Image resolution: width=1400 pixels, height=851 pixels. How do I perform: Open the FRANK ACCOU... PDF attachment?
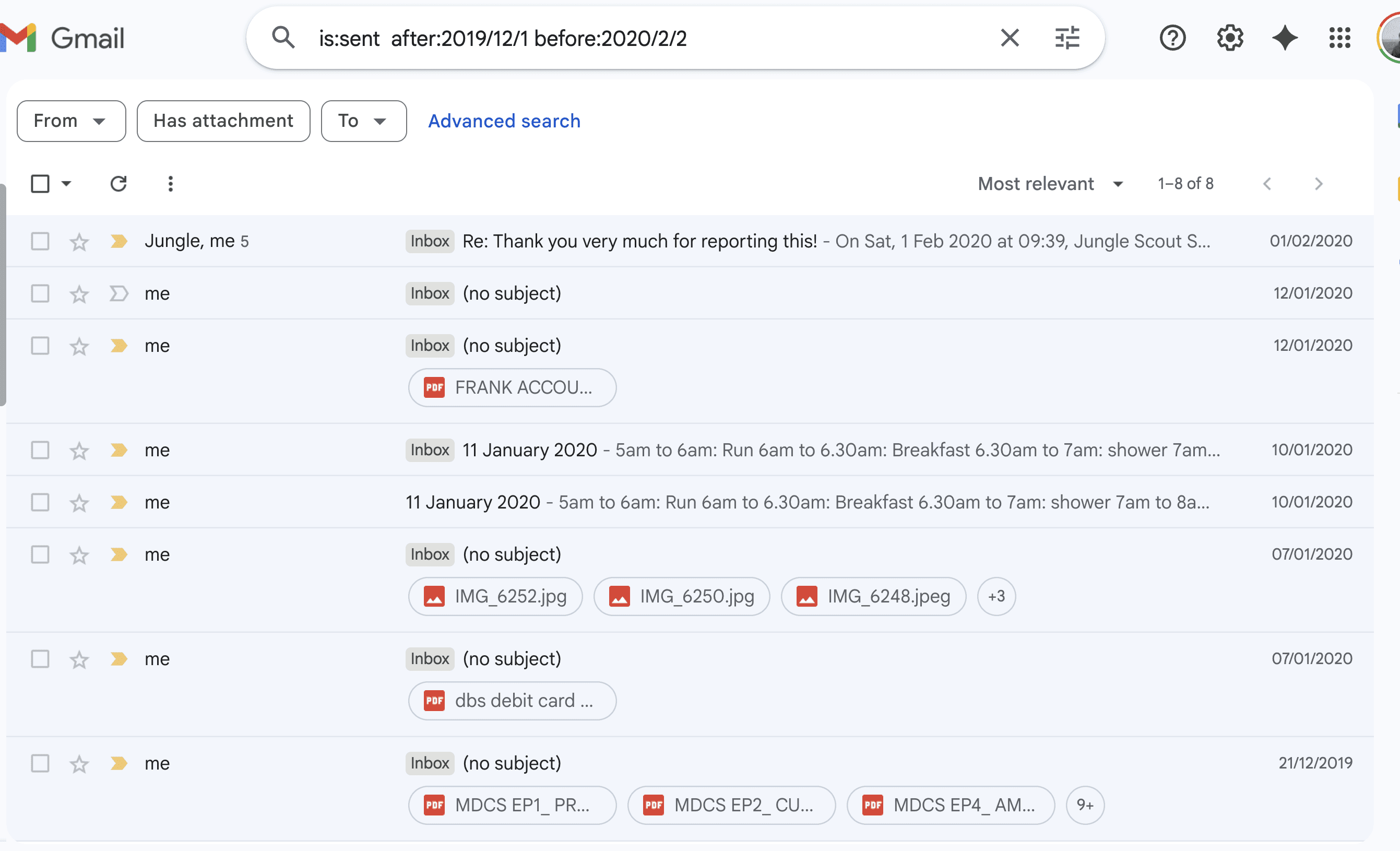point(512,387)
